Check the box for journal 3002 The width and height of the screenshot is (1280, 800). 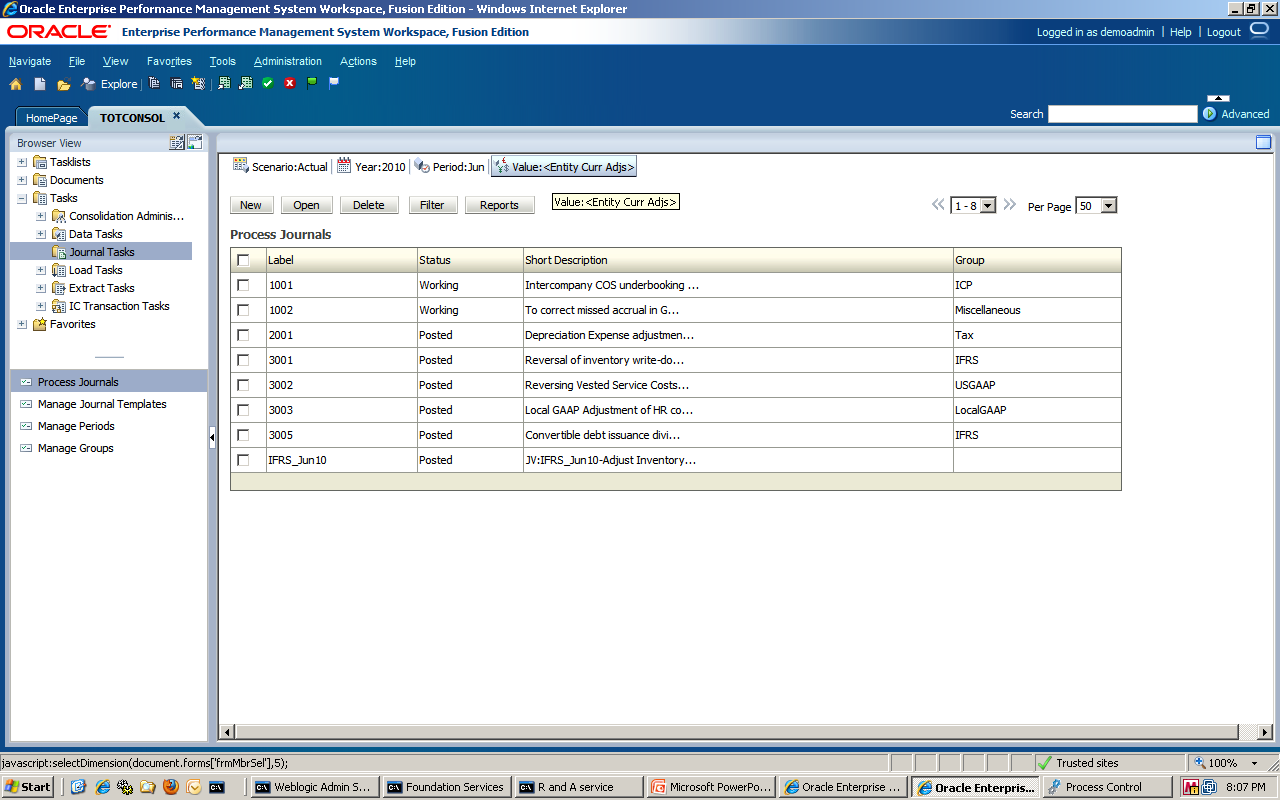pyautogui.click(x=243, y=385)
